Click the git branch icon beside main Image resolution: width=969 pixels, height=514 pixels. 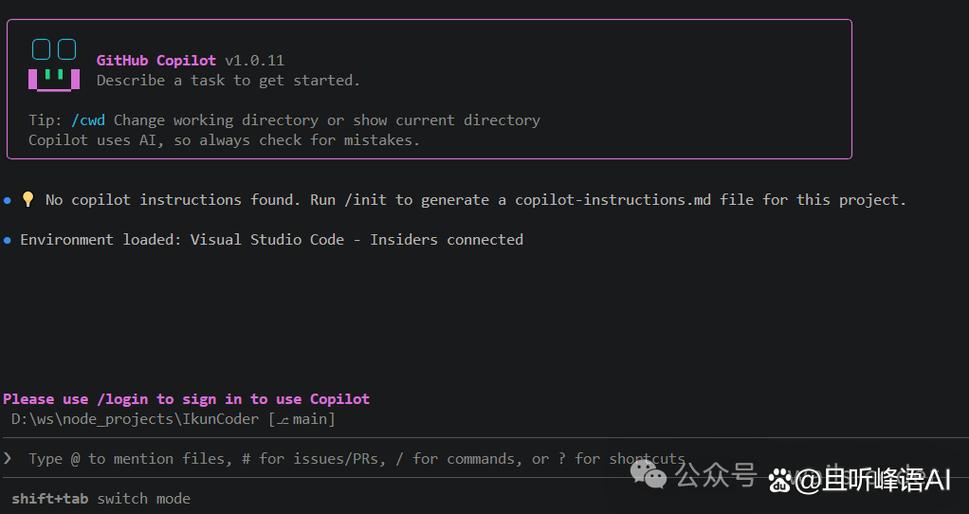tap(283, 420)
